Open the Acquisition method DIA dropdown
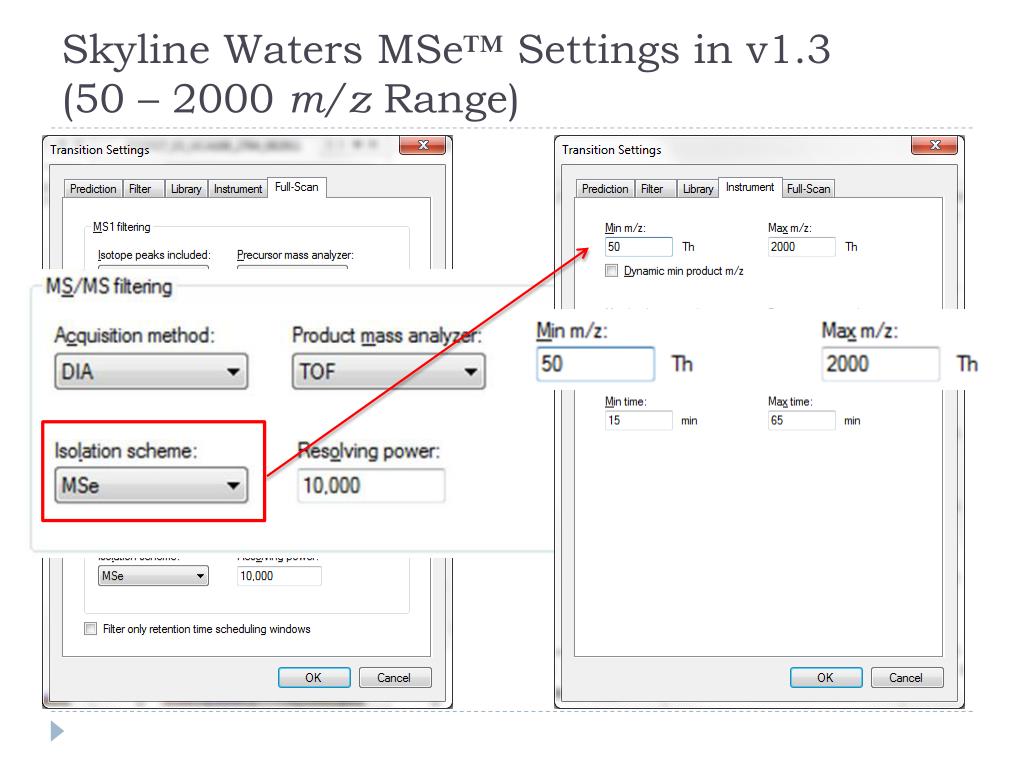Viewport: 1024px width, 768px height. click(x=152, y=372)
